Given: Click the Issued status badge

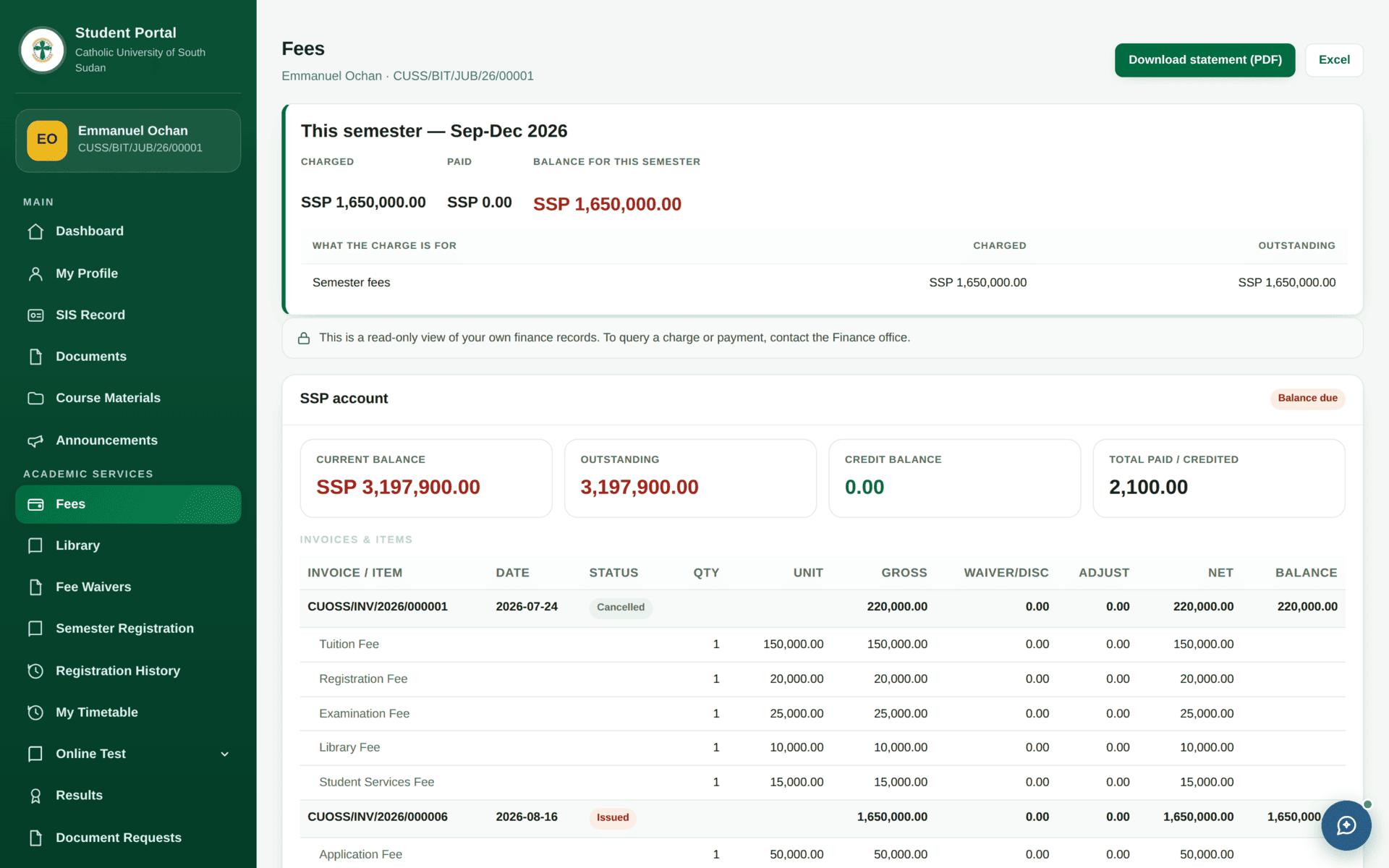Looking at the screenshot, I should coord(613,817).
